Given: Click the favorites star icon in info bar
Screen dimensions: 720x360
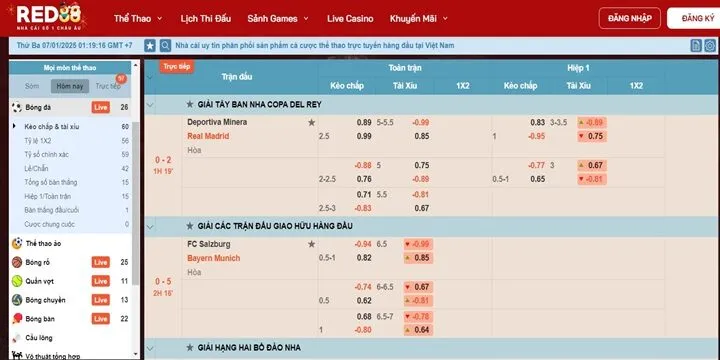Looking at the screenshot, I should 150,45.
